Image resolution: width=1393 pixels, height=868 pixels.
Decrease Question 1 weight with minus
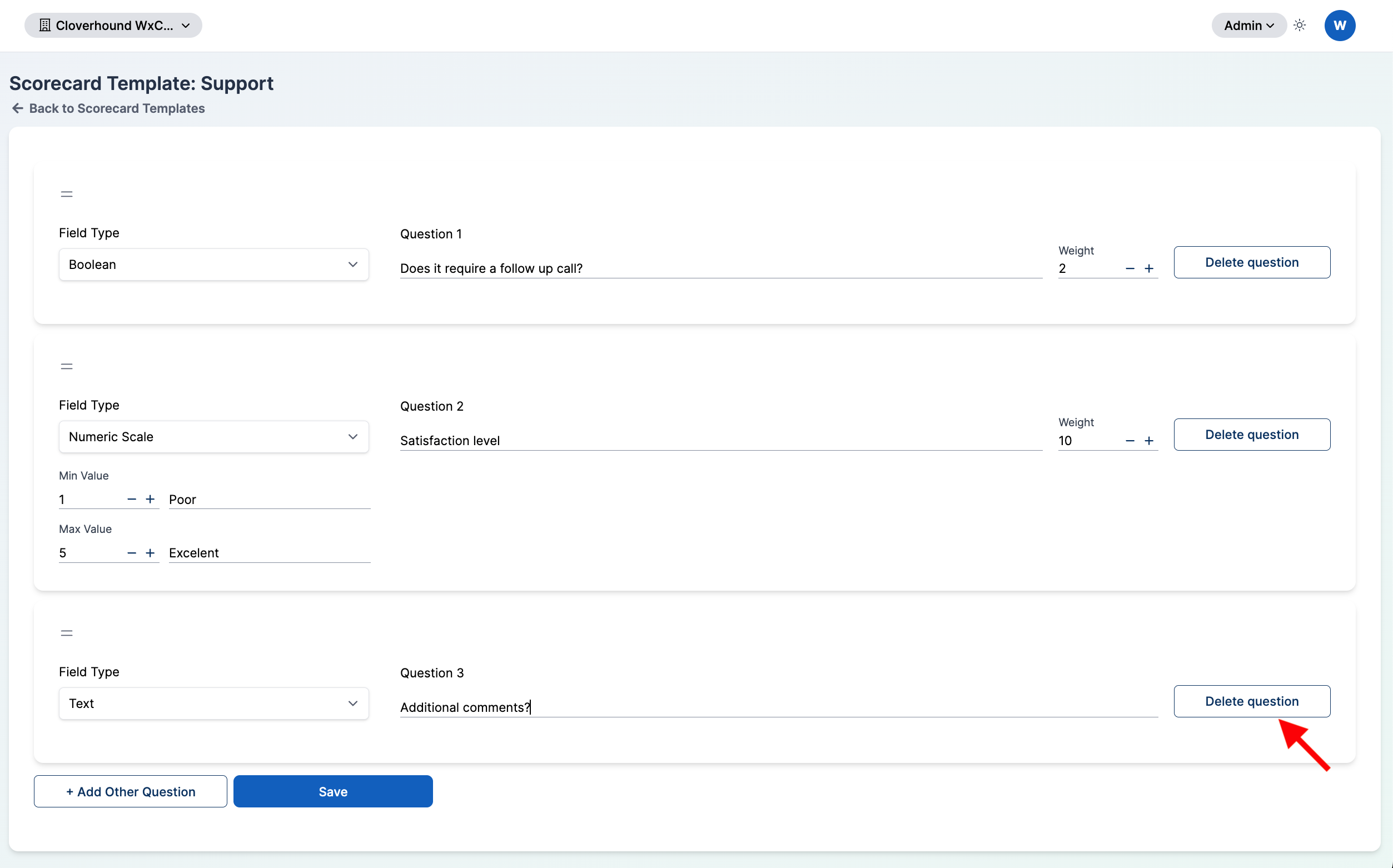pos(1130,268)
